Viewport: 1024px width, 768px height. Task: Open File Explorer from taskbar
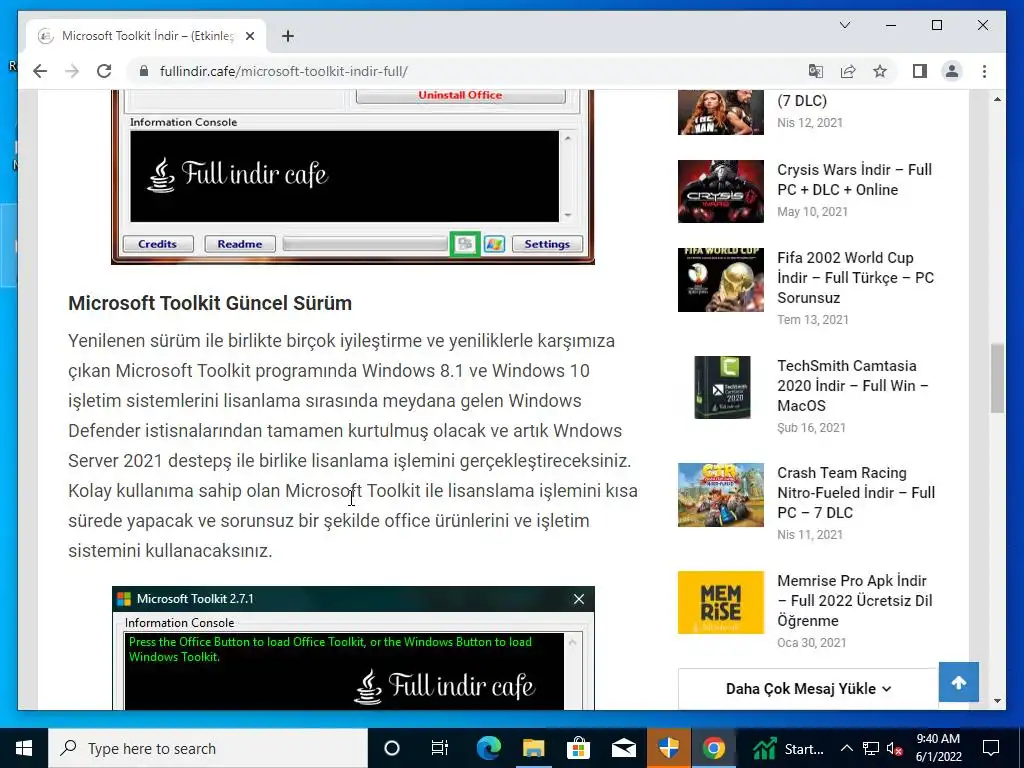pos(534,748)
